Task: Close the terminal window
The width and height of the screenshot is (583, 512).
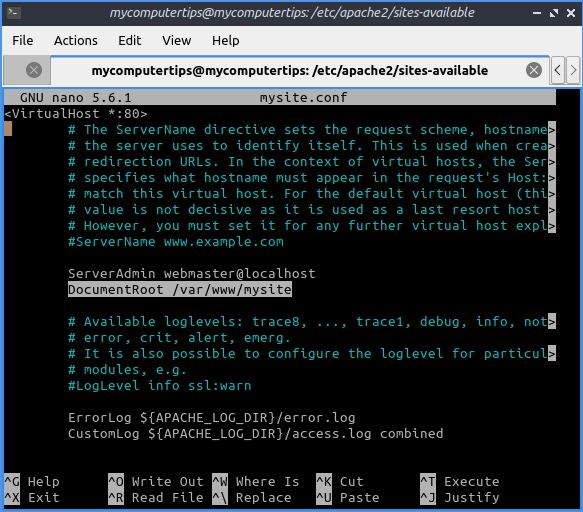Action: click(571, 13)
